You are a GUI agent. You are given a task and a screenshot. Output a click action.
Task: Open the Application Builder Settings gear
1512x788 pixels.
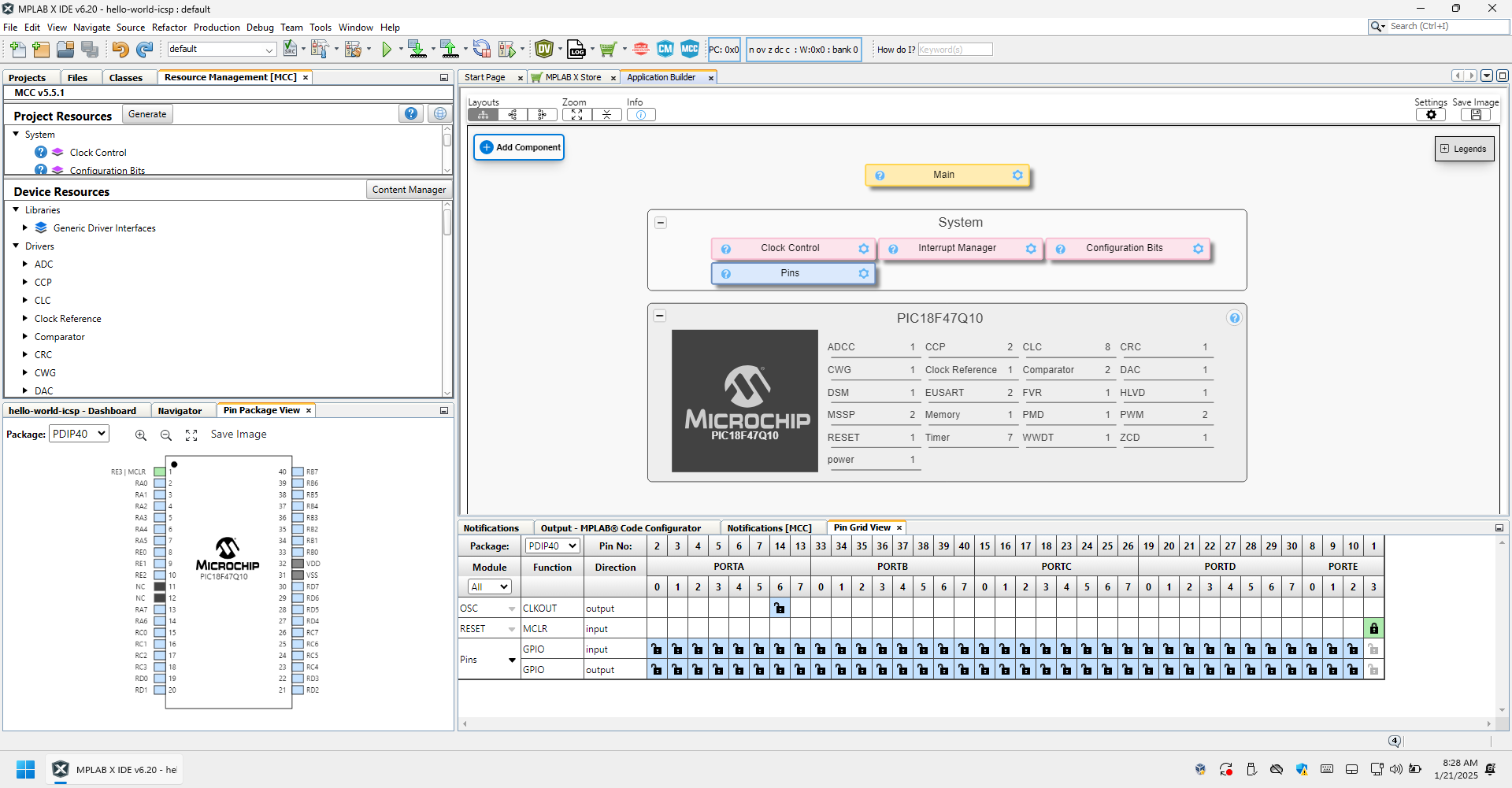(1431, 115)
